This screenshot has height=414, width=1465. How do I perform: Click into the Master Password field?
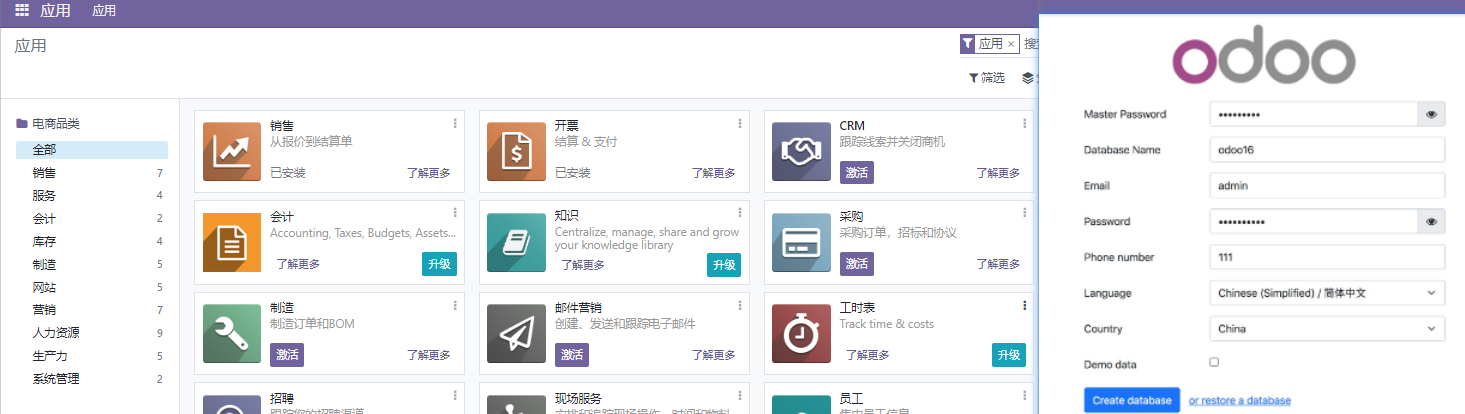(x=1313, y=114)
